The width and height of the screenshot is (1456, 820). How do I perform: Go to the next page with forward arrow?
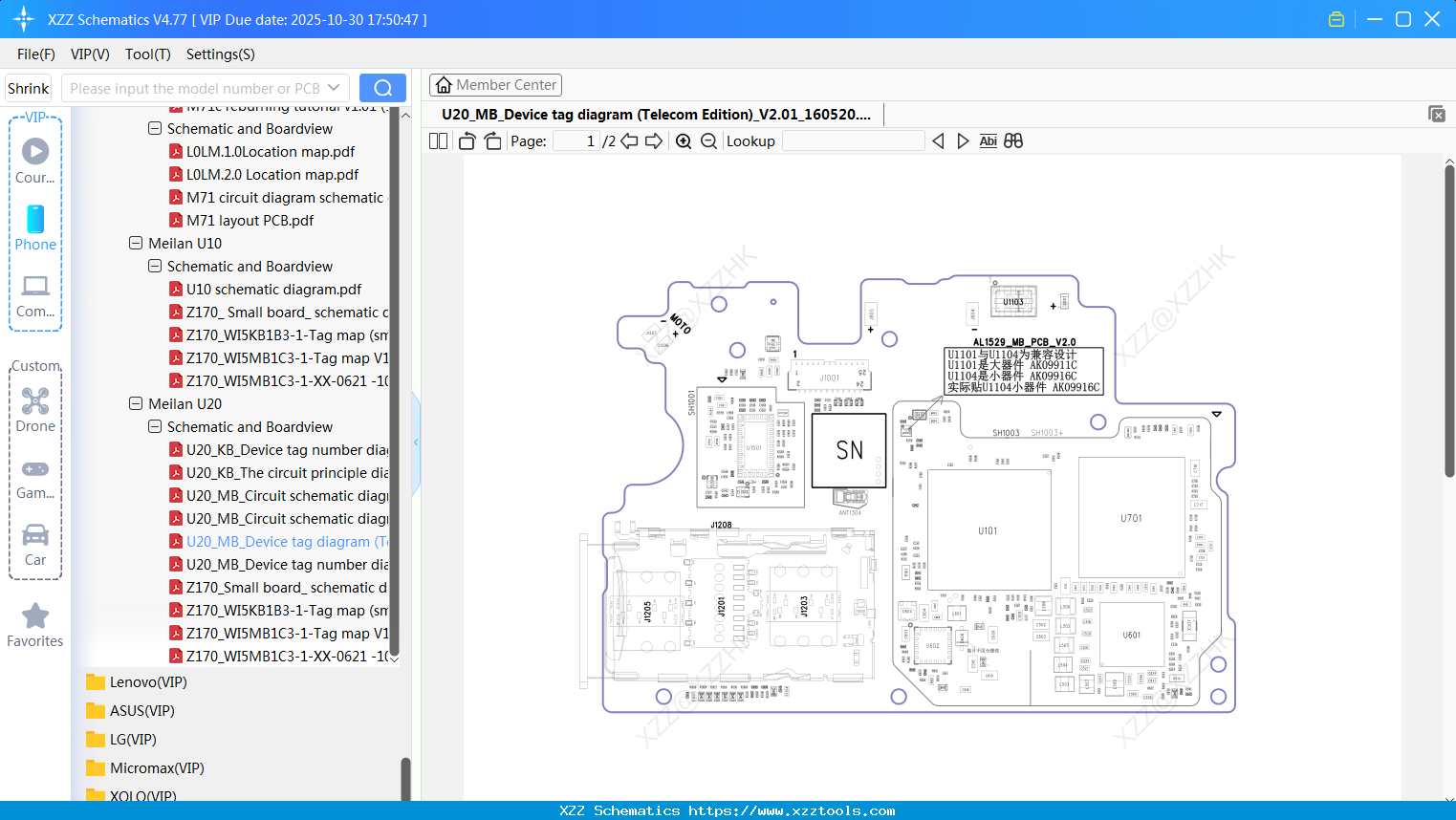pyautogui.click(x=654, y=140)
